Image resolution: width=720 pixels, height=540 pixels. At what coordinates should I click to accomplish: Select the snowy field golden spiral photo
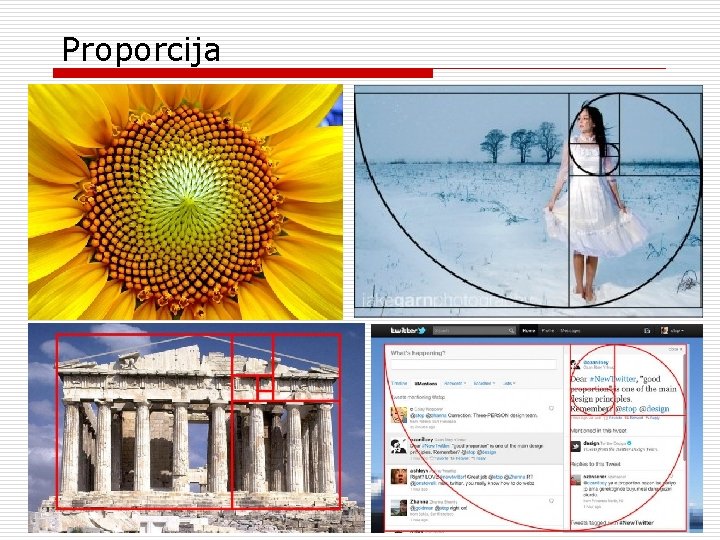point(528,201)
